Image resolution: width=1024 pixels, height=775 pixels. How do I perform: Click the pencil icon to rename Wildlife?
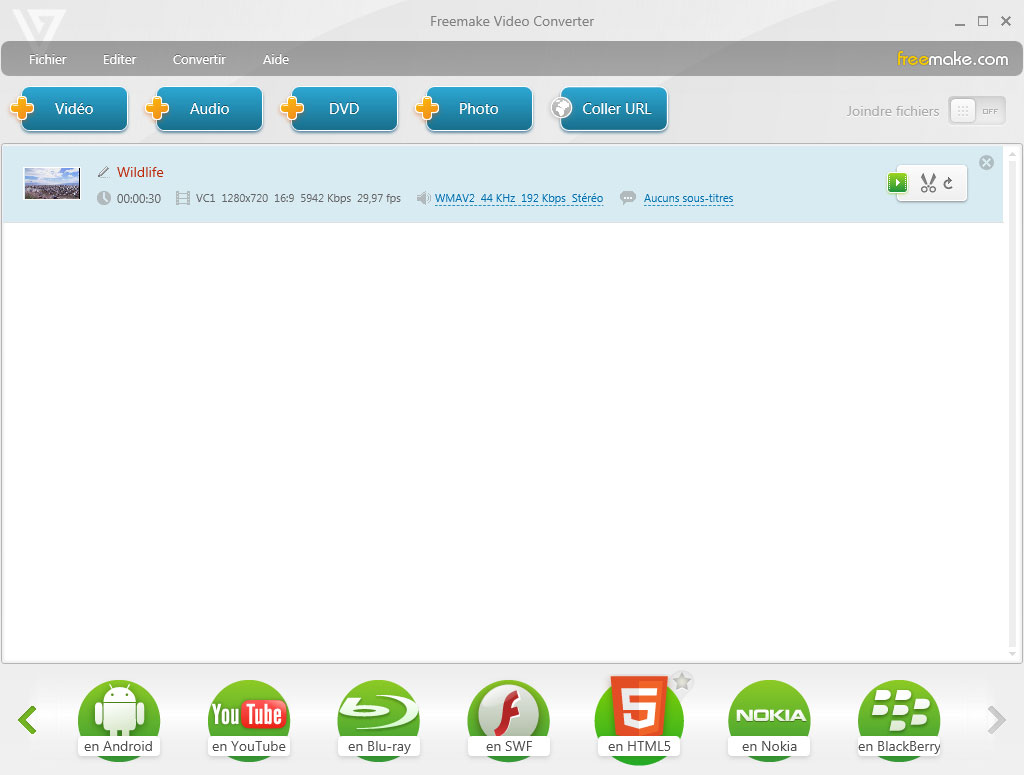pos(103,173)
